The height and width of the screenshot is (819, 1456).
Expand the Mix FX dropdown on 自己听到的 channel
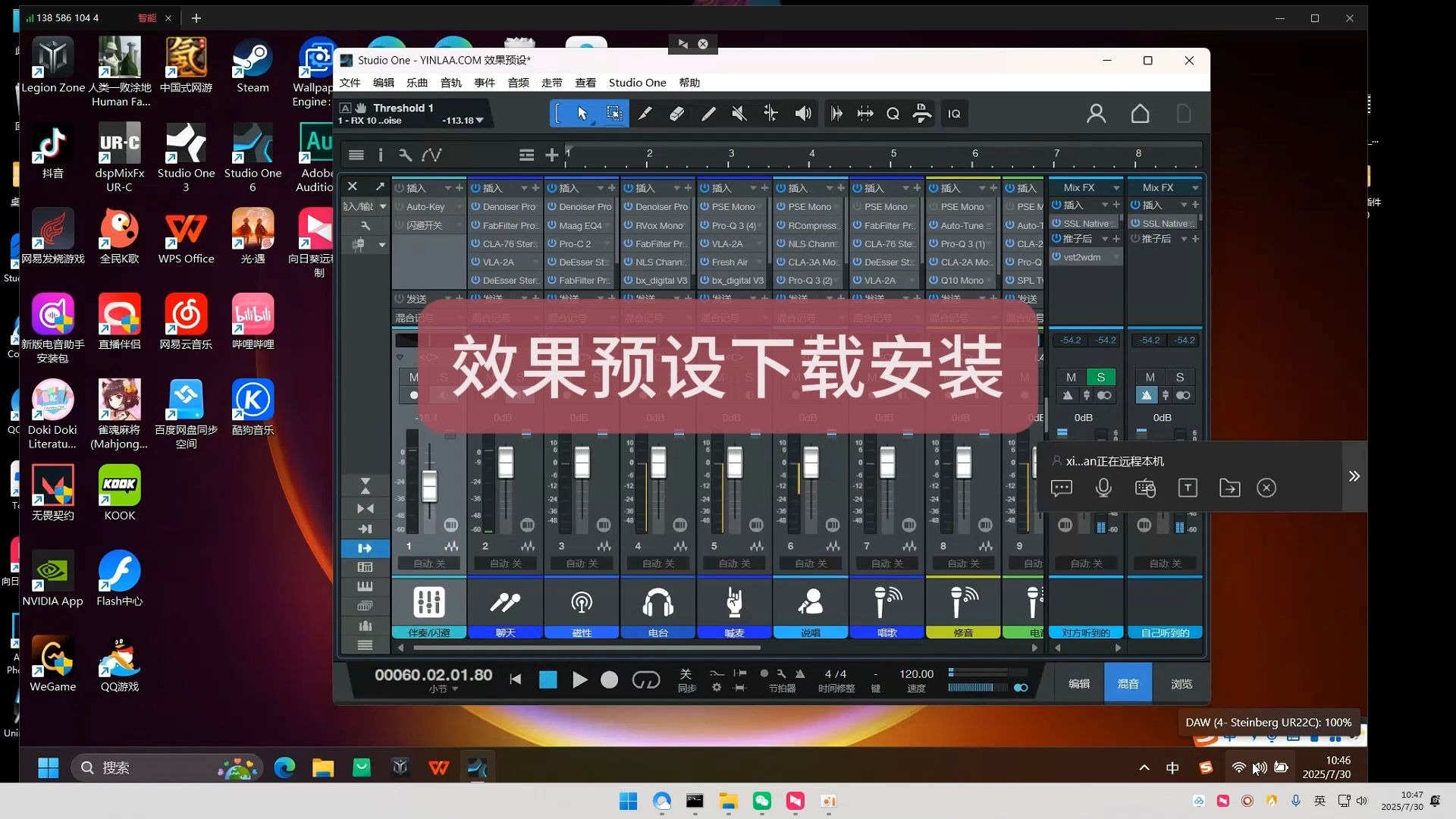[x=1195, y=187]
